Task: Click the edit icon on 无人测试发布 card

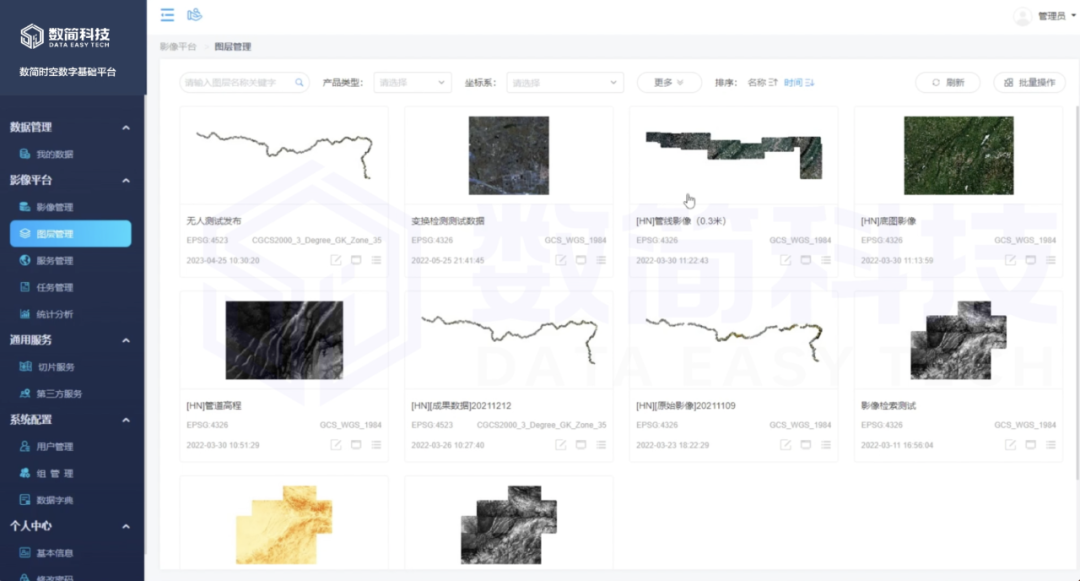Action: pos(335,260)
